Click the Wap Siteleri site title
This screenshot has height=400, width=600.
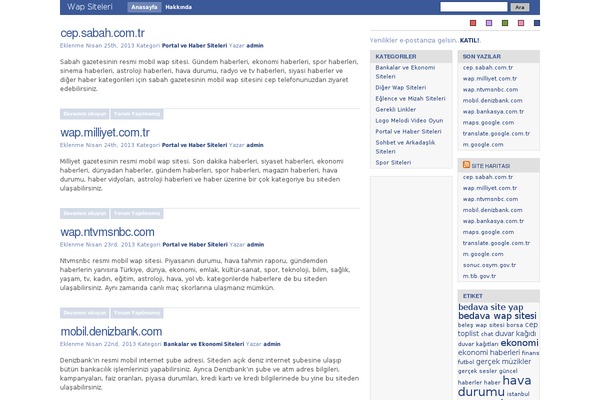point(90,7)
